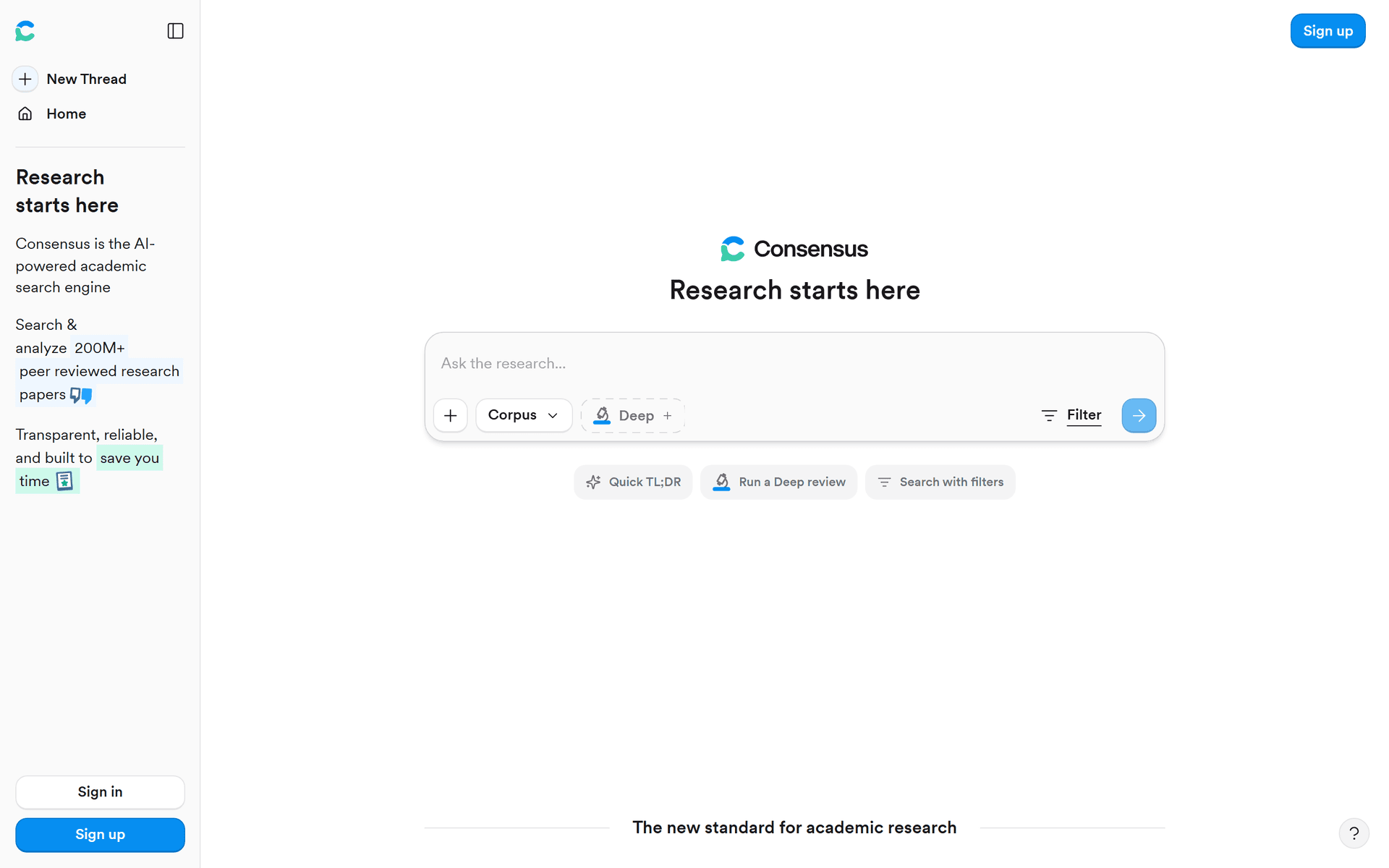Click the 'peer reviewed research' highlighted text

(99, 371)
